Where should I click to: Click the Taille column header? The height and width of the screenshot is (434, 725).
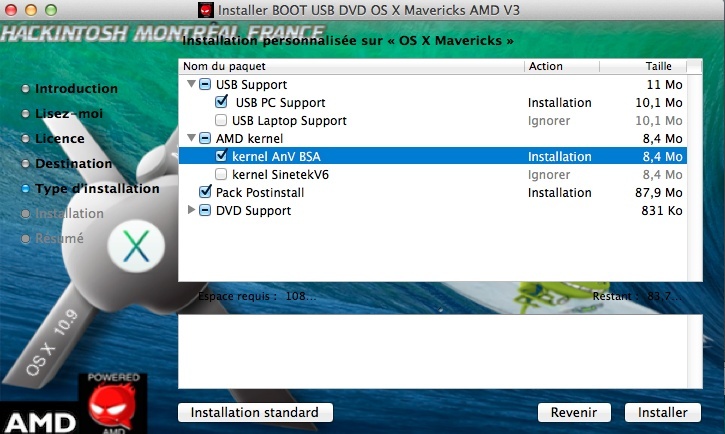(643, 66)
